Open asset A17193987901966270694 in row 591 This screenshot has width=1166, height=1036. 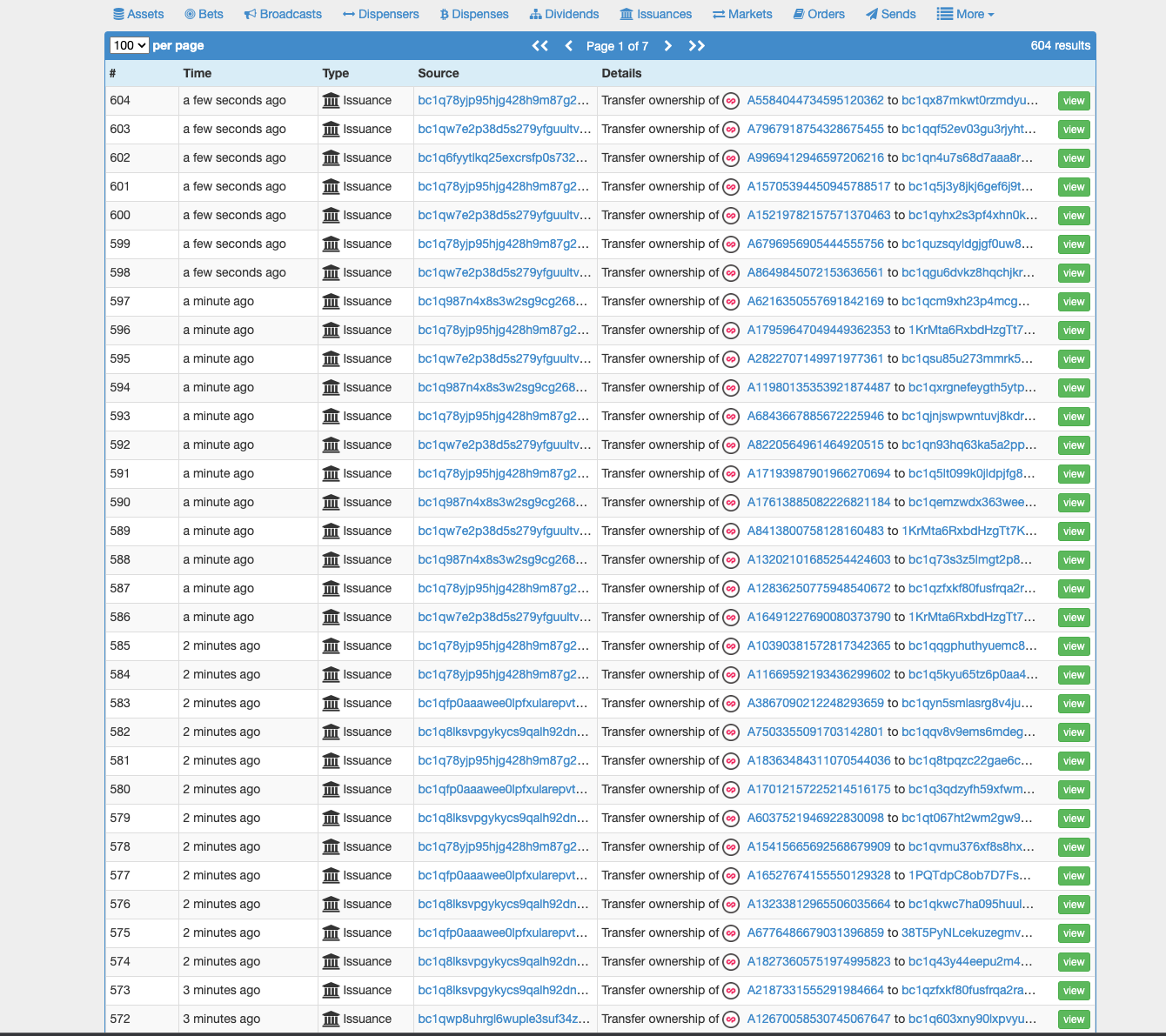point(819,473)
